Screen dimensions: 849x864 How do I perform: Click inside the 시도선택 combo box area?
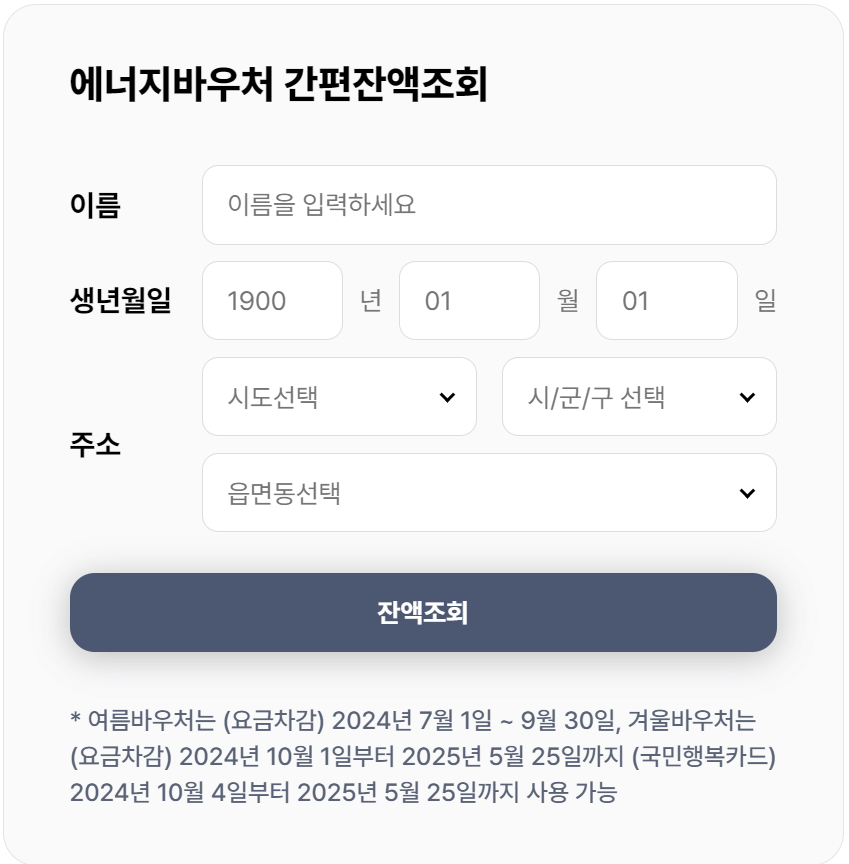(300, 397)
